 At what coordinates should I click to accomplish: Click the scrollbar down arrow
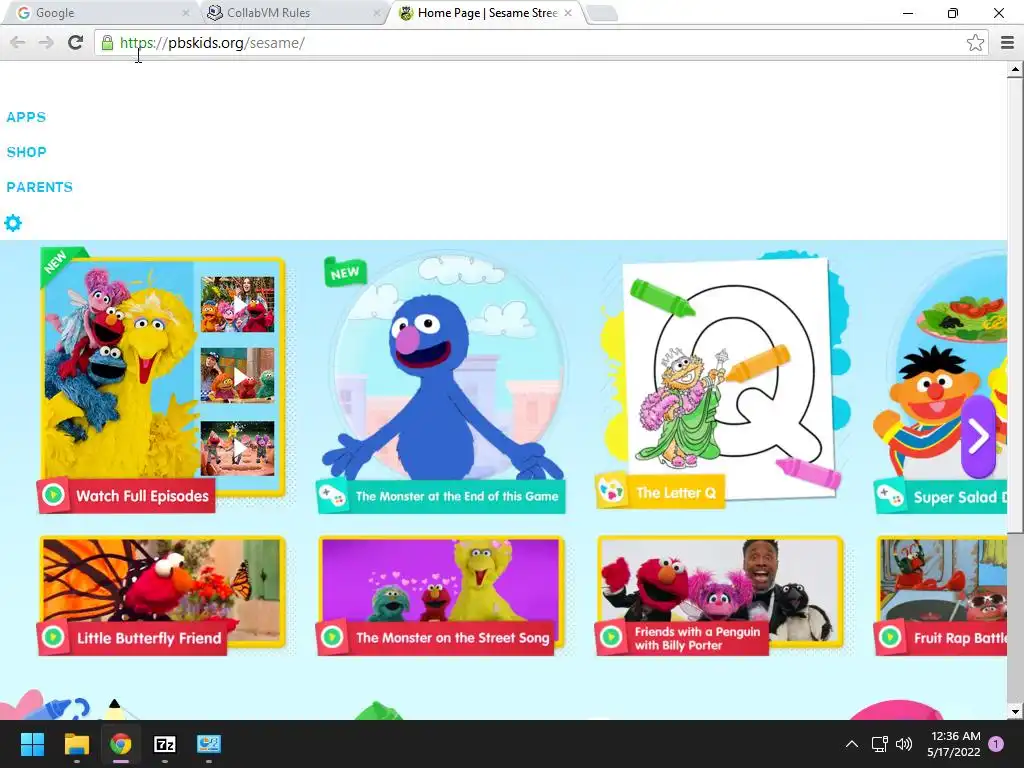[1015, 711]
